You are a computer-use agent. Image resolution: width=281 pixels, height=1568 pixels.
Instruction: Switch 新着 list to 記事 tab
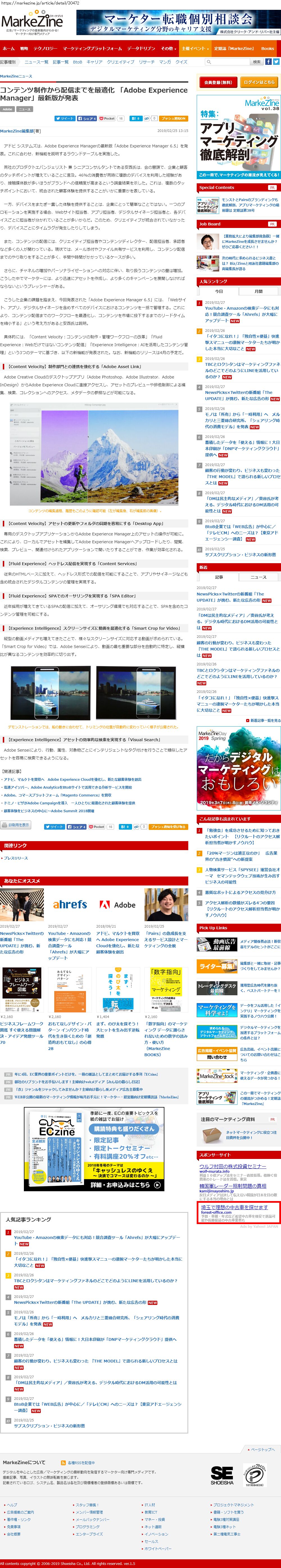[x=218, y=577]
